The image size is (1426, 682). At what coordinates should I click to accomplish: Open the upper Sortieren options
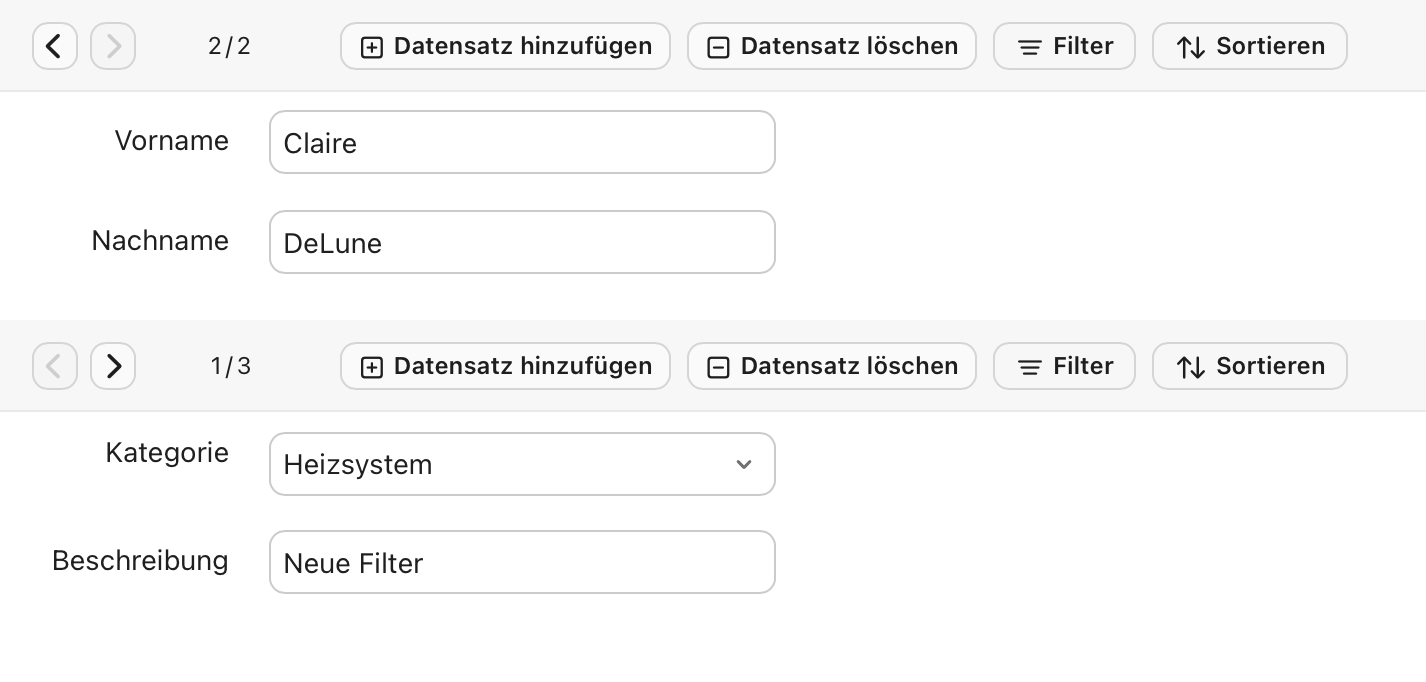[1249, 46]
